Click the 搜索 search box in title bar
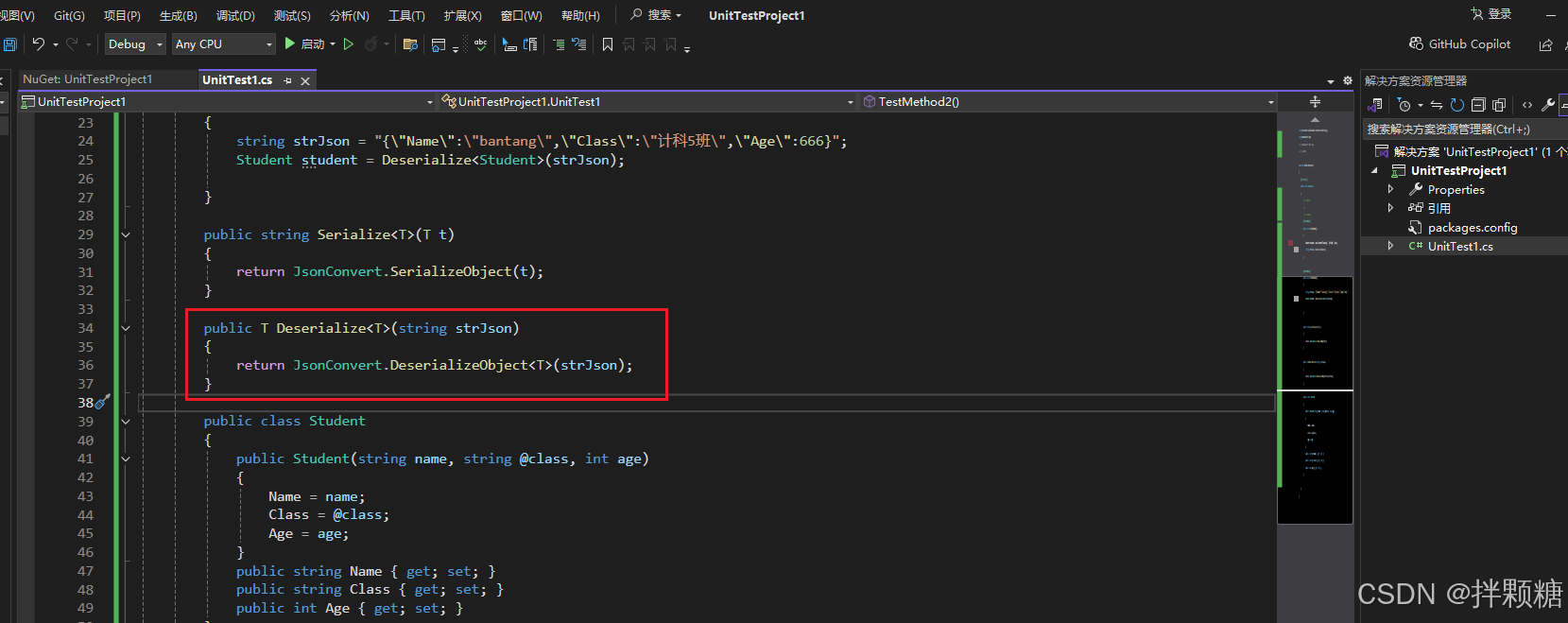 click(657, 15)
